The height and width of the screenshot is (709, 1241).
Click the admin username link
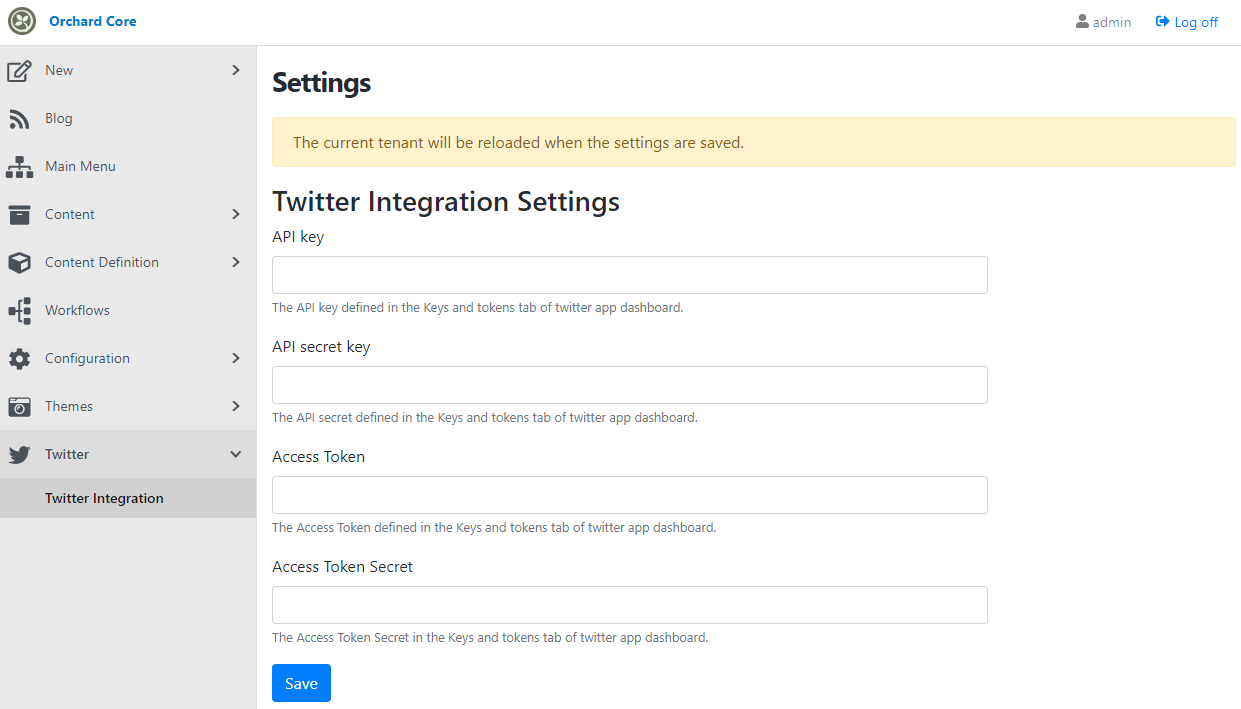pyautogui.click(x=1103, y=22)
